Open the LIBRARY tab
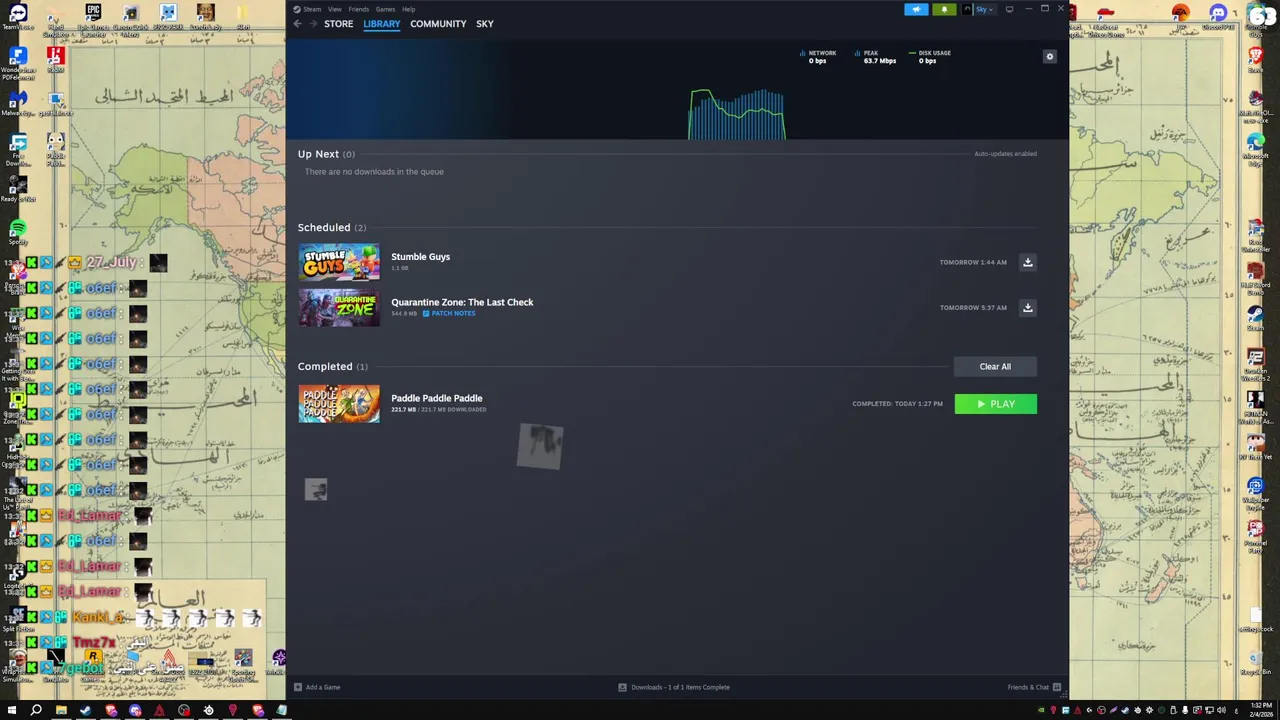 [x=381, y=24]
